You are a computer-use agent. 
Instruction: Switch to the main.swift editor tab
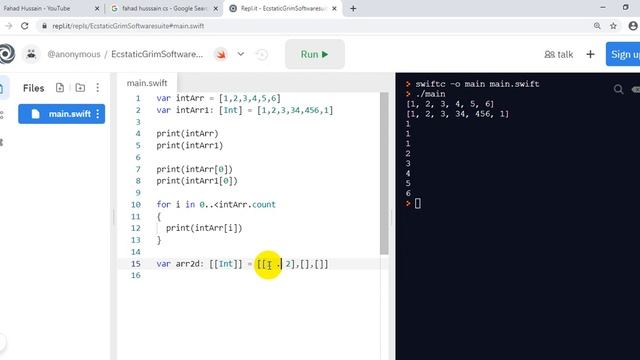click(x=147, y=83)
